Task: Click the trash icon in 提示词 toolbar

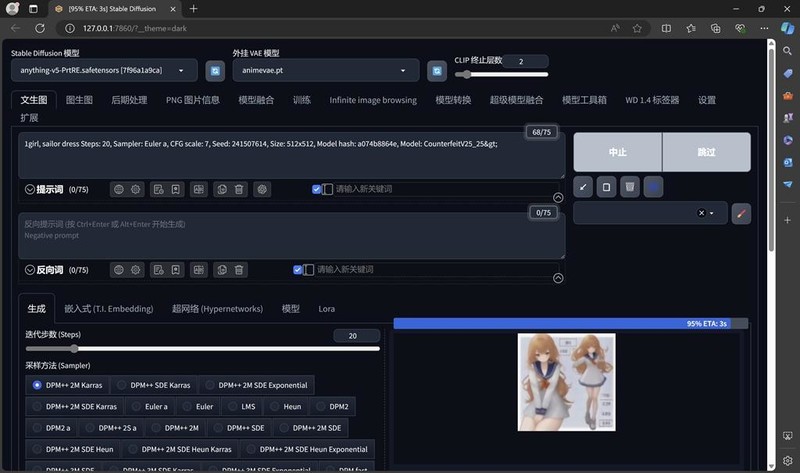Action: (239, 189)
